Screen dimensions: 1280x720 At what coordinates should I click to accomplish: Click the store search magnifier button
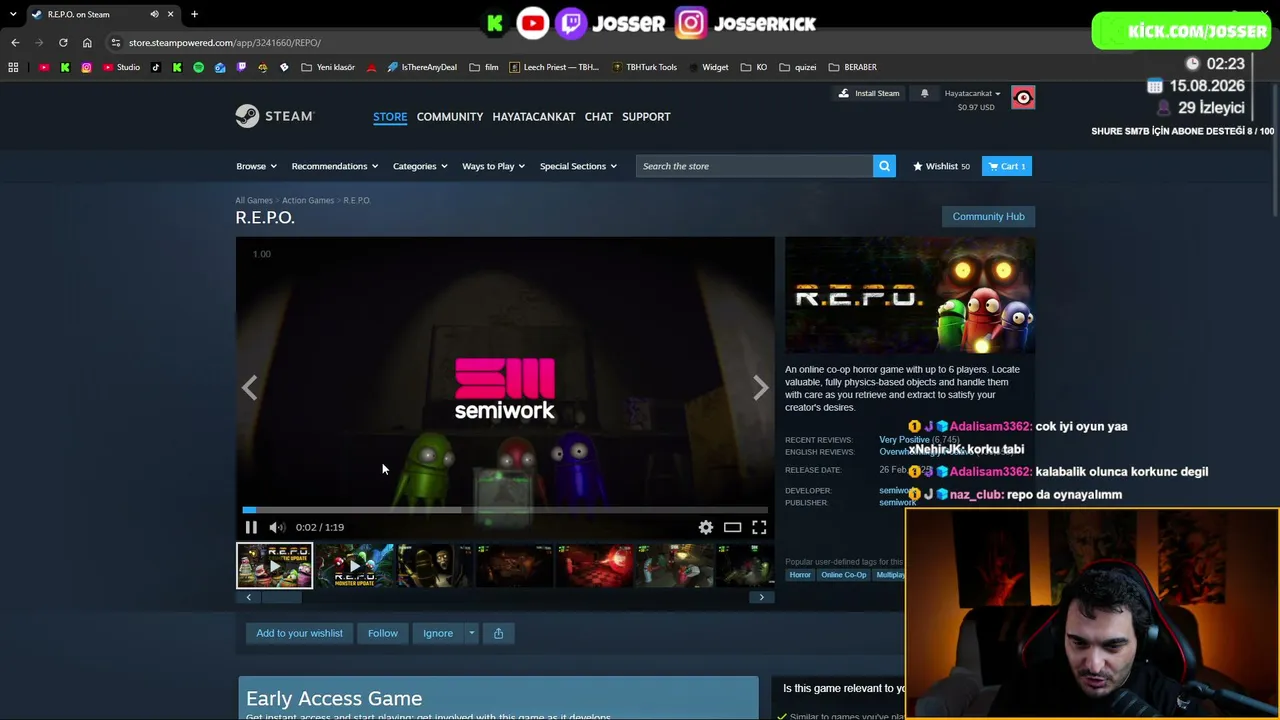point(884,166)
